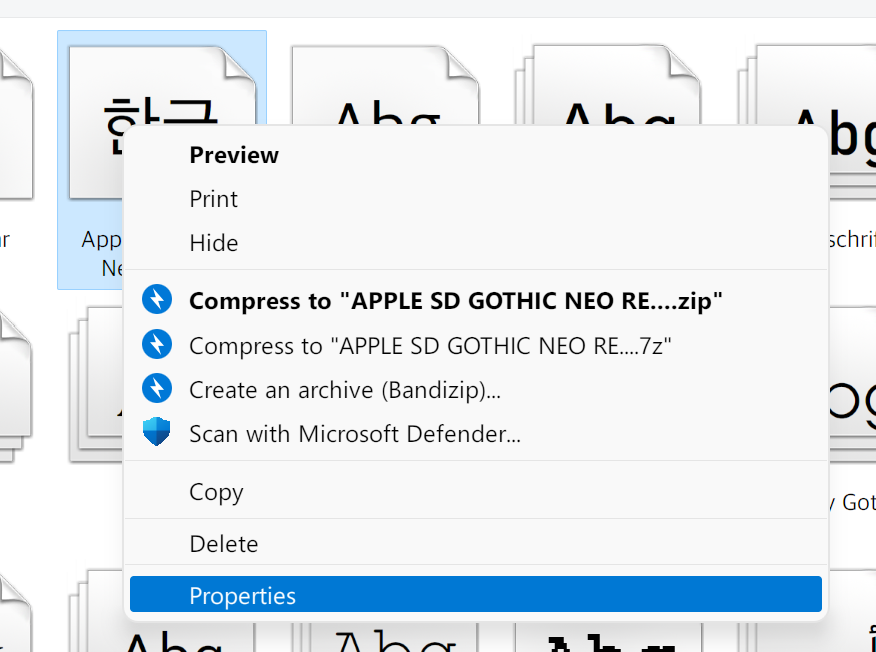Click the Bandizip icon beside the .7z compress entry

[x=157, y=345]
